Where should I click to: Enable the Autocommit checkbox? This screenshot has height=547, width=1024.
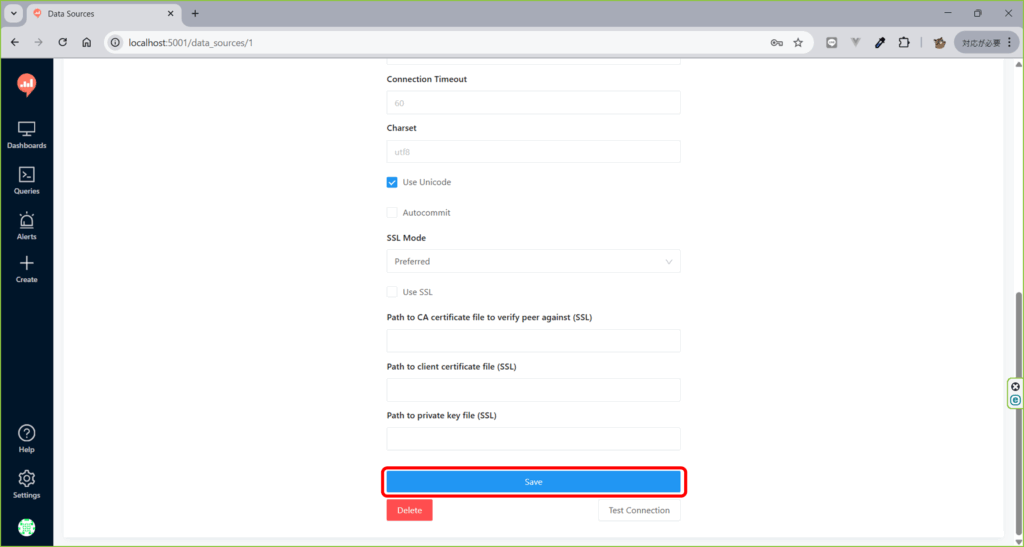[x=392, y=213]
